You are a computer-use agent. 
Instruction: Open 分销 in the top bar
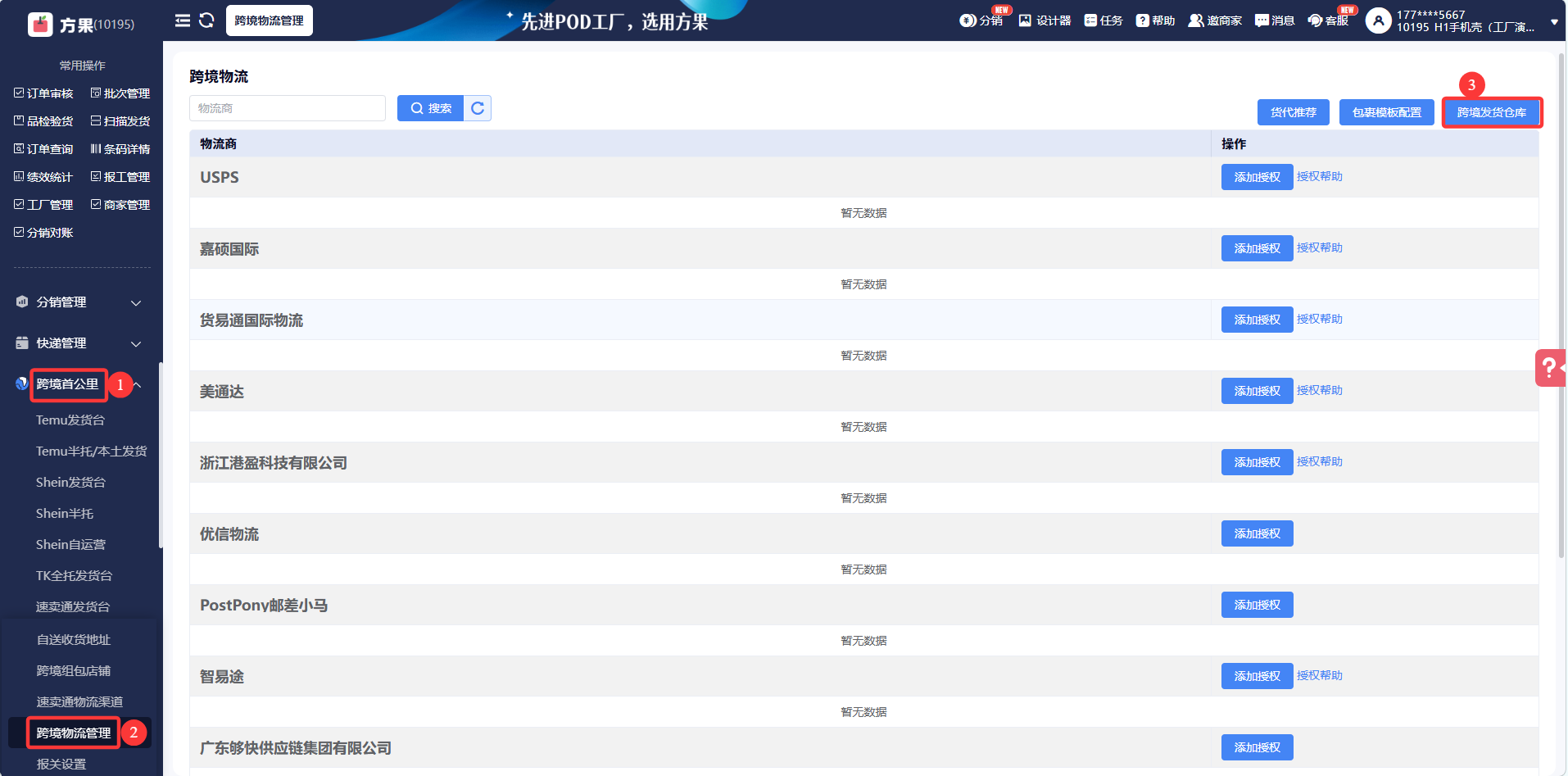pyautogui.click(x=981, y=20)
